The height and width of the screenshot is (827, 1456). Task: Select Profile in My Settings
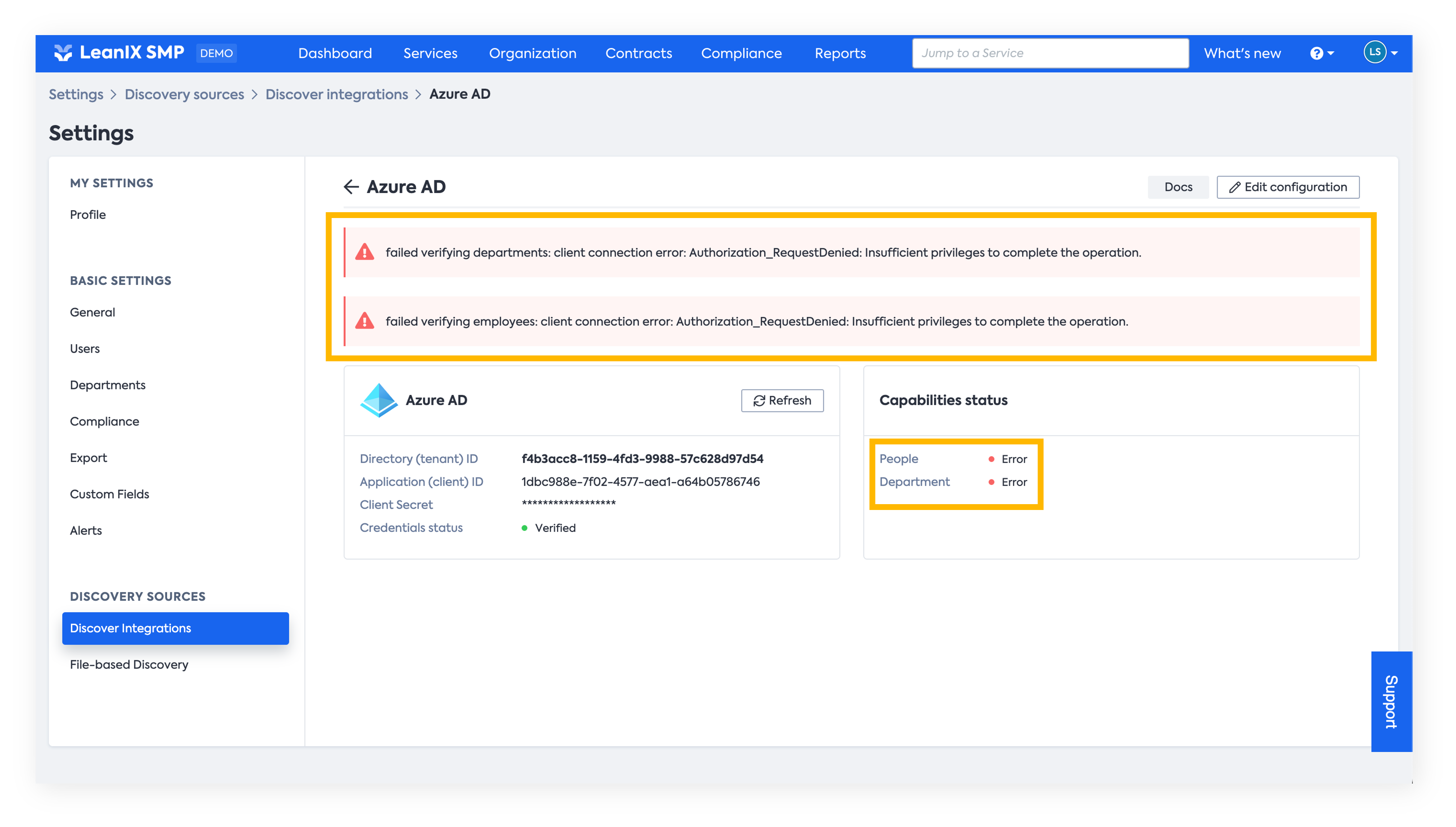(x=88, y=215)
